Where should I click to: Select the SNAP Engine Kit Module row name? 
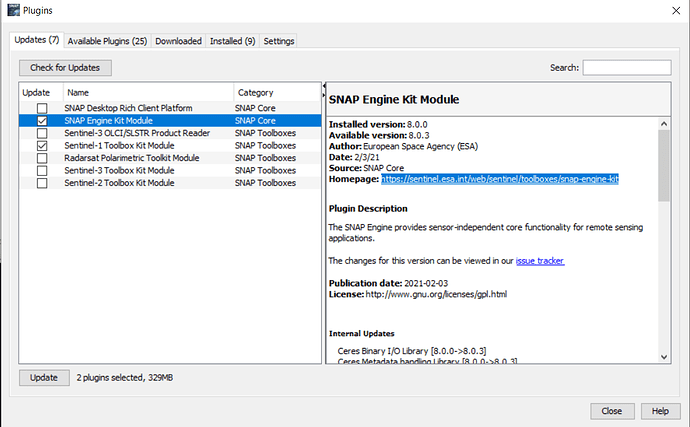pos(108,121)
